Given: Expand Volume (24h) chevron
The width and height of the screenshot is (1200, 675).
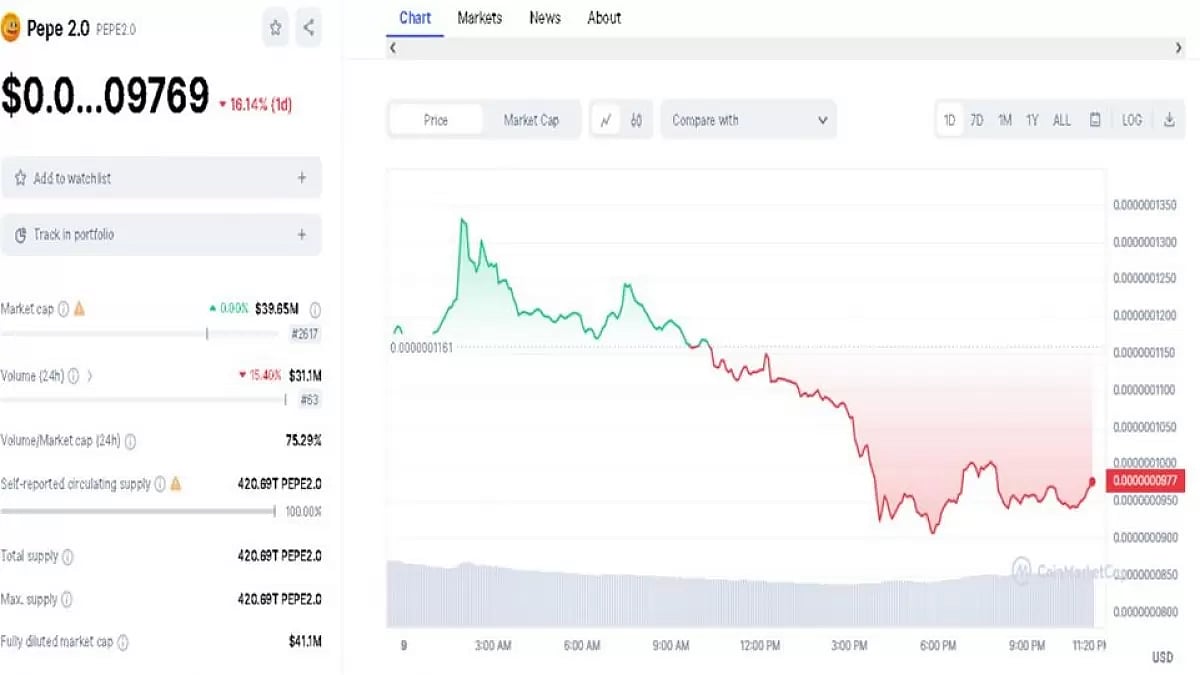Looking at the screenshot, I should click(x=89, y=376).
